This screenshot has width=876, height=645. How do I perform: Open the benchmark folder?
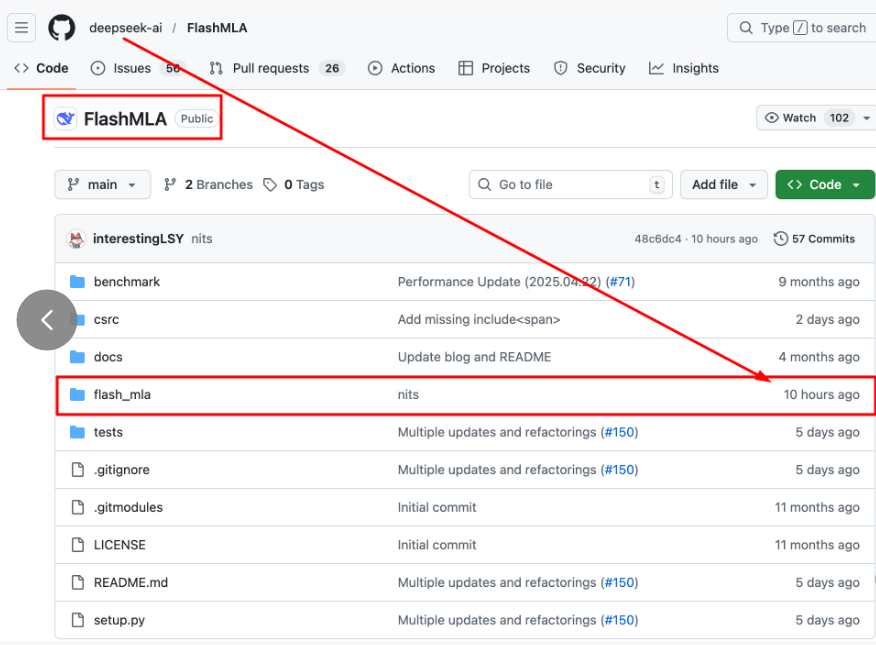(x=126, y=282)
